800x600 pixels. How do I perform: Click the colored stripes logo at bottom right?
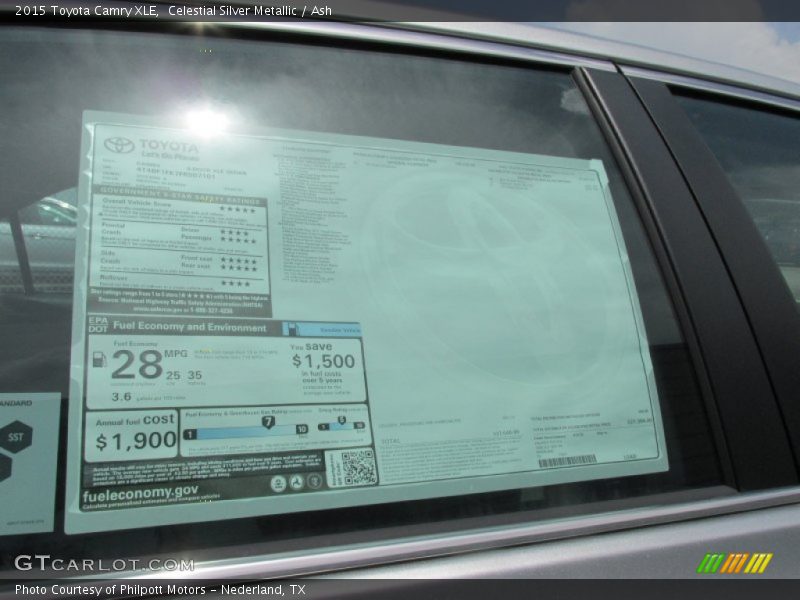735,563
